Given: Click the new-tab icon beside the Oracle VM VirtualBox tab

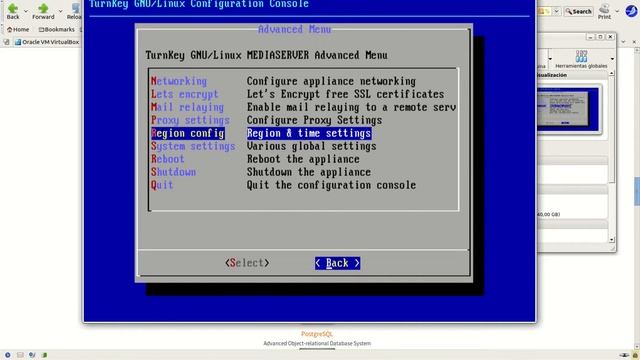Looking at the screenshot, I should [6, 42].
